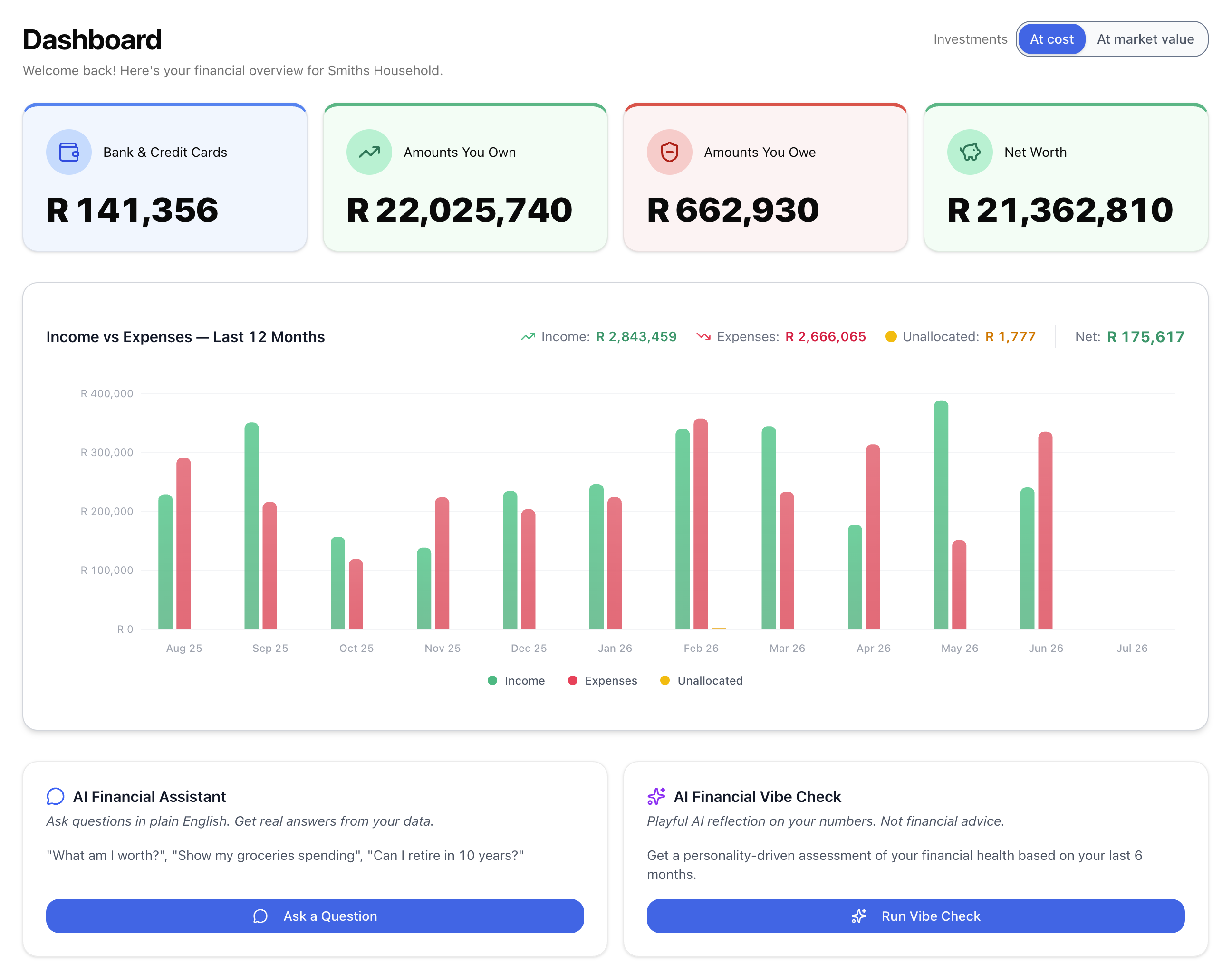Click the AI Financial Assistant heading

[149, 796]
